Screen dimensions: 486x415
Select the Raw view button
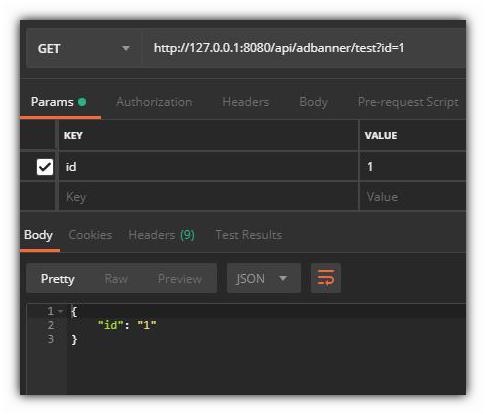(116, 279)
